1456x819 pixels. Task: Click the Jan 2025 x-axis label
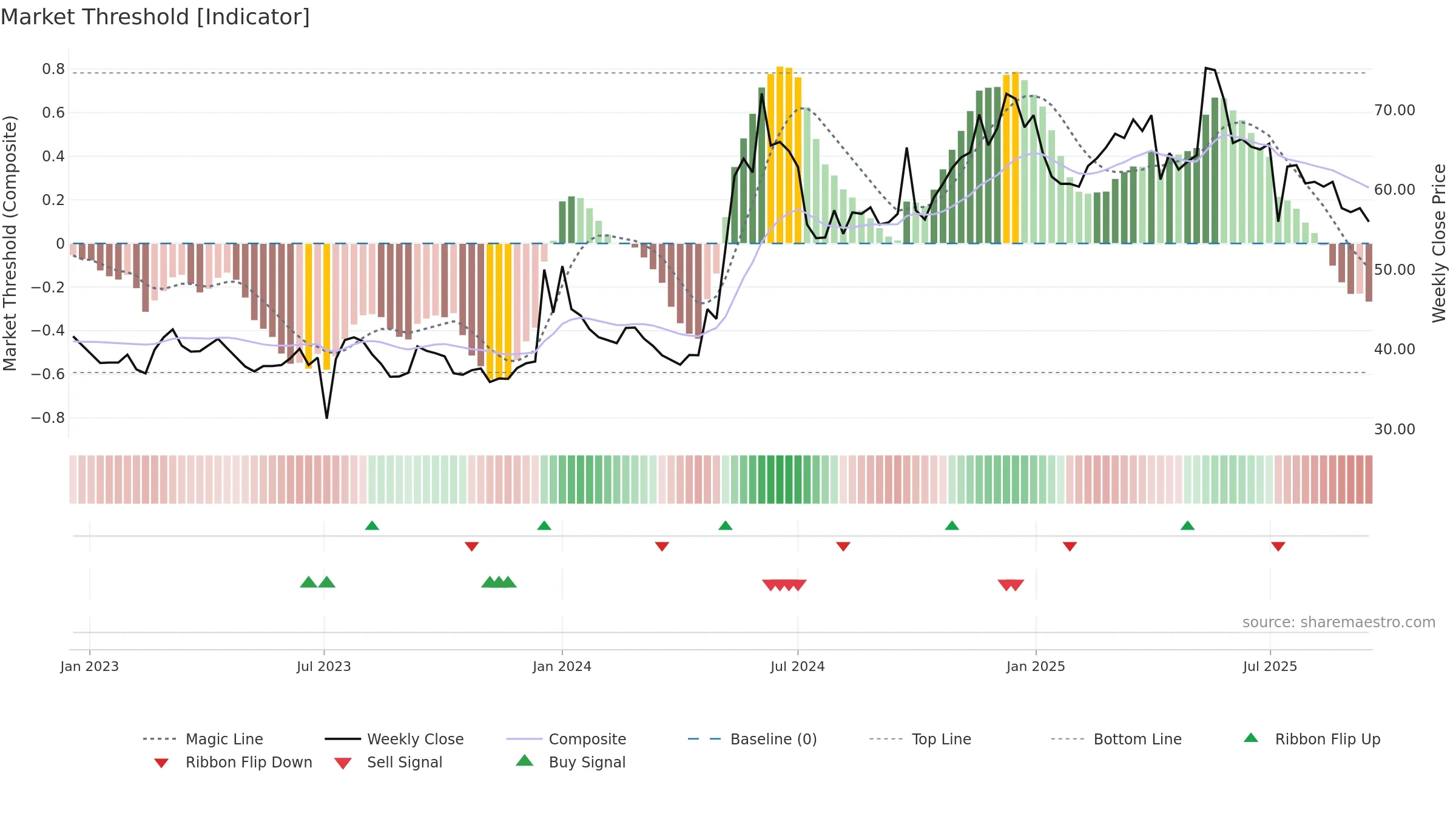coord(1036,666)
